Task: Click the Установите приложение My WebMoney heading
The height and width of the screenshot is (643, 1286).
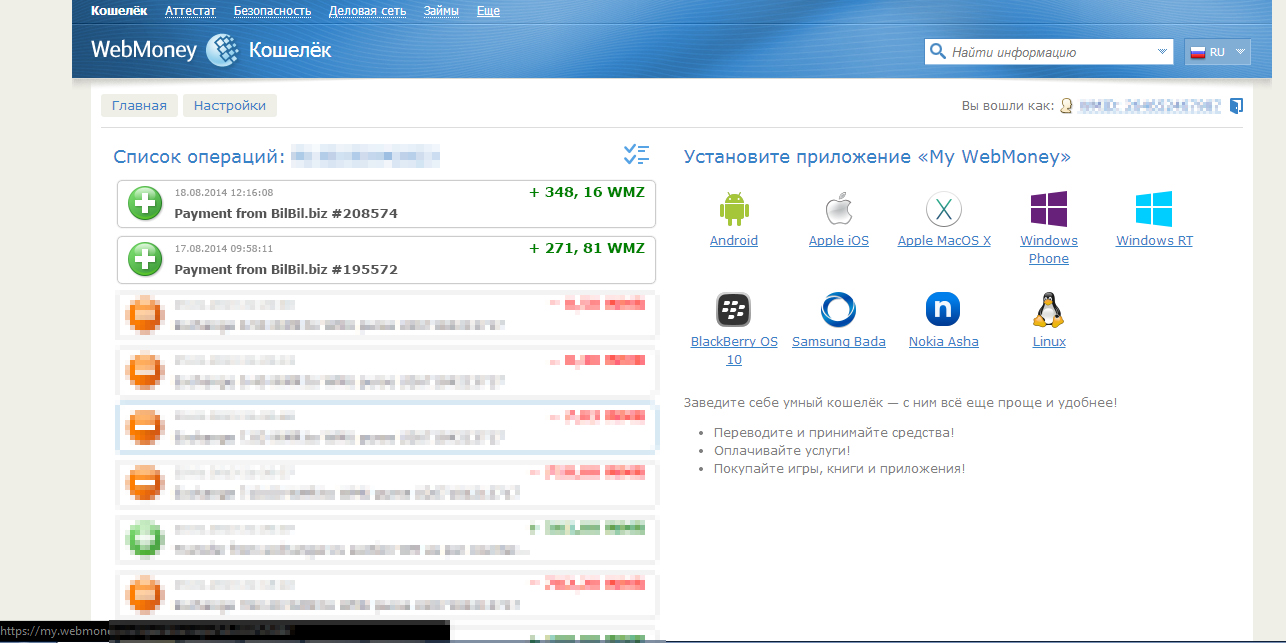Action: click(877, 157)
